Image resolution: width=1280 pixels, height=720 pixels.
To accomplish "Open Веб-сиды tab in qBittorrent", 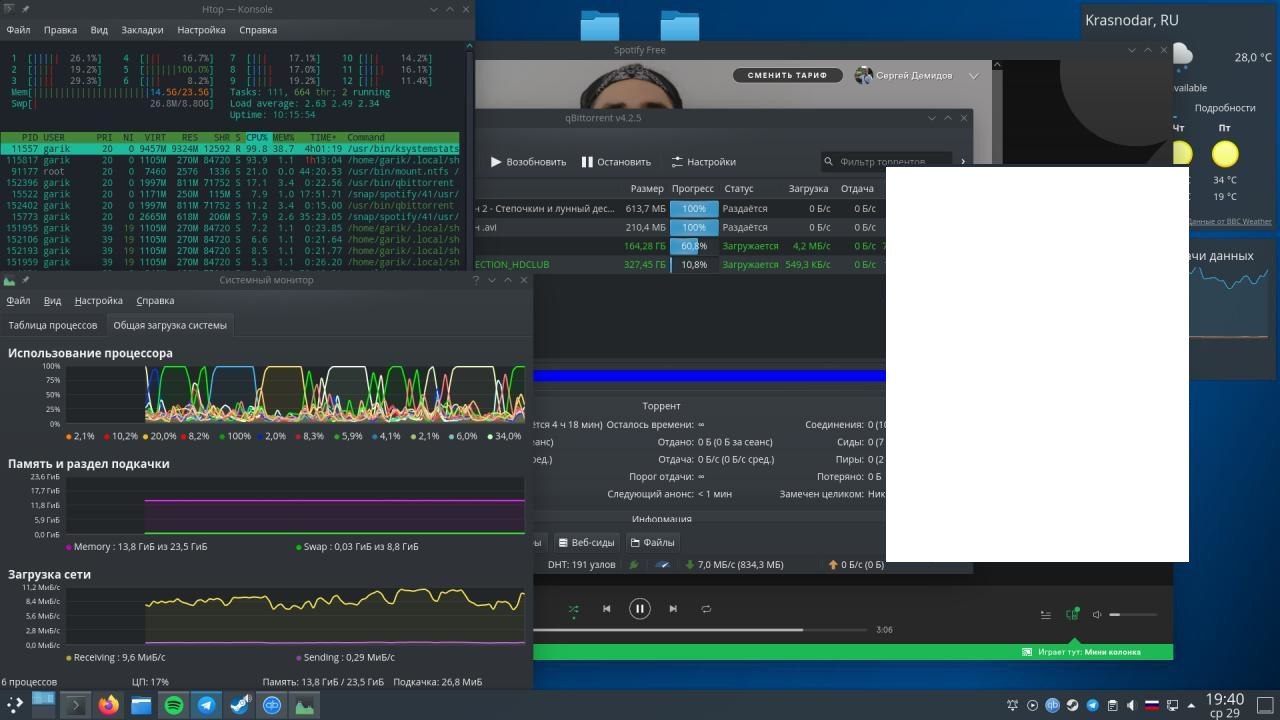I will 587,542.
